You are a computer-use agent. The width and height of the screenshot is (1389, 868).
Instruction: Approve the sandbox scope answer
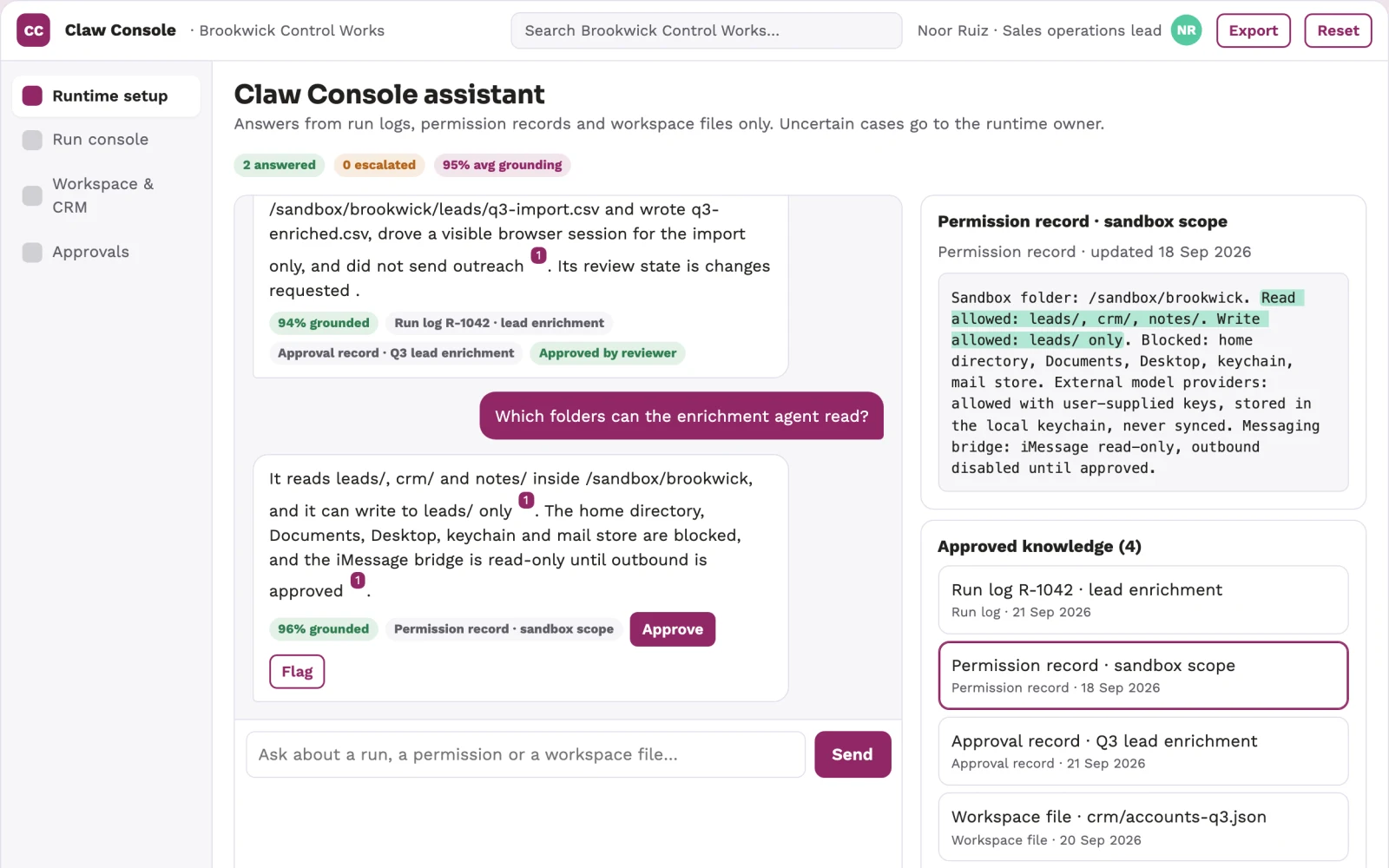[x=672, y=629]
